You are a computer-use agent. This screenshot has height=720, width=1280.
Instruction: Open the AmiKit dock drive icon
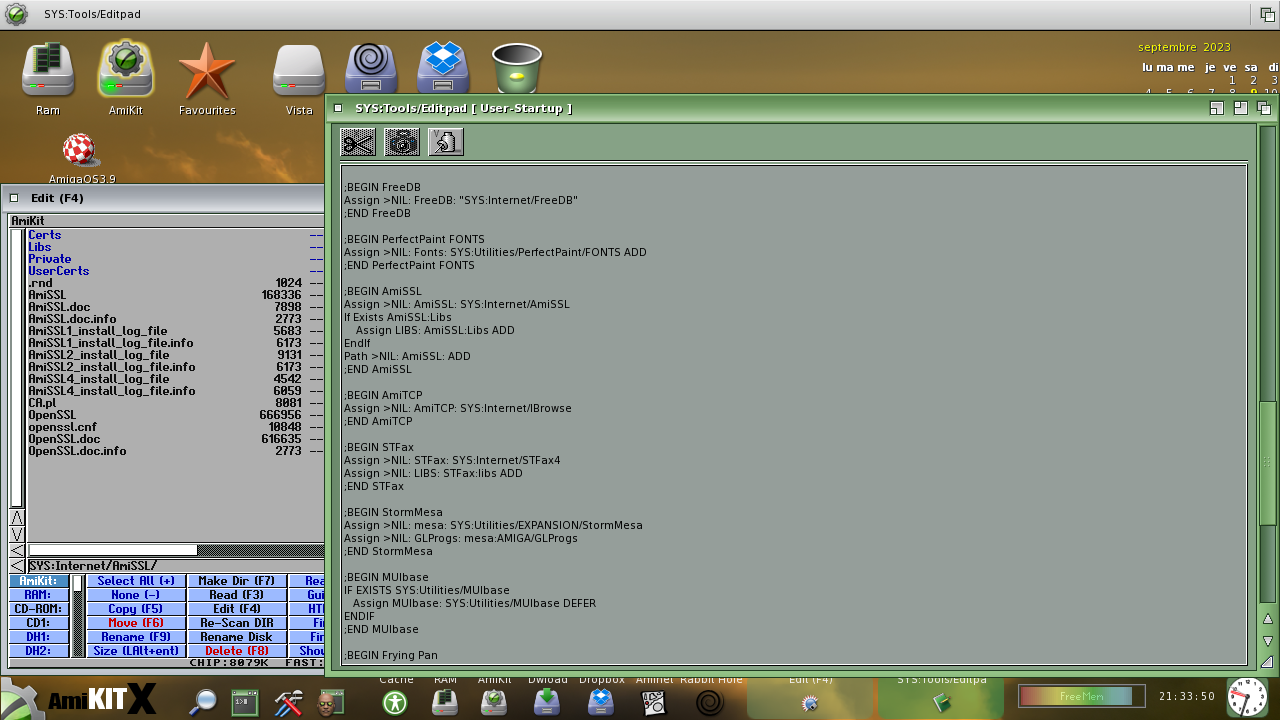coord(494,702)
